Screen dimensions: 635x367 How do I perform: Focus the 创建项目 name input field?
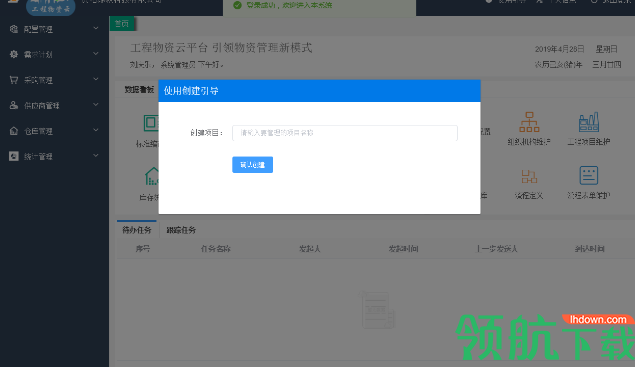click(x=345, y=133)
